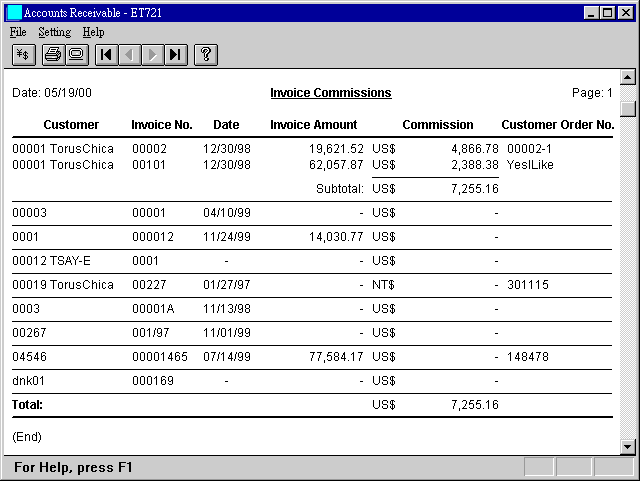Click the Customer Order No. 301115 entry

tap(527, 285)
